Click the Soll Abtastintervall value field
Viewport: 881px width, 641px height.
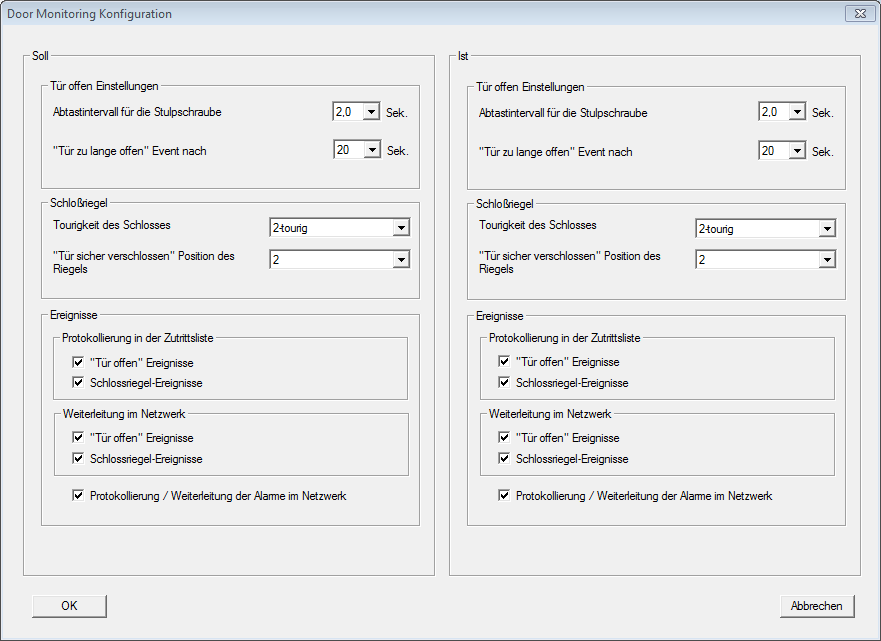(x=347, y=112)
